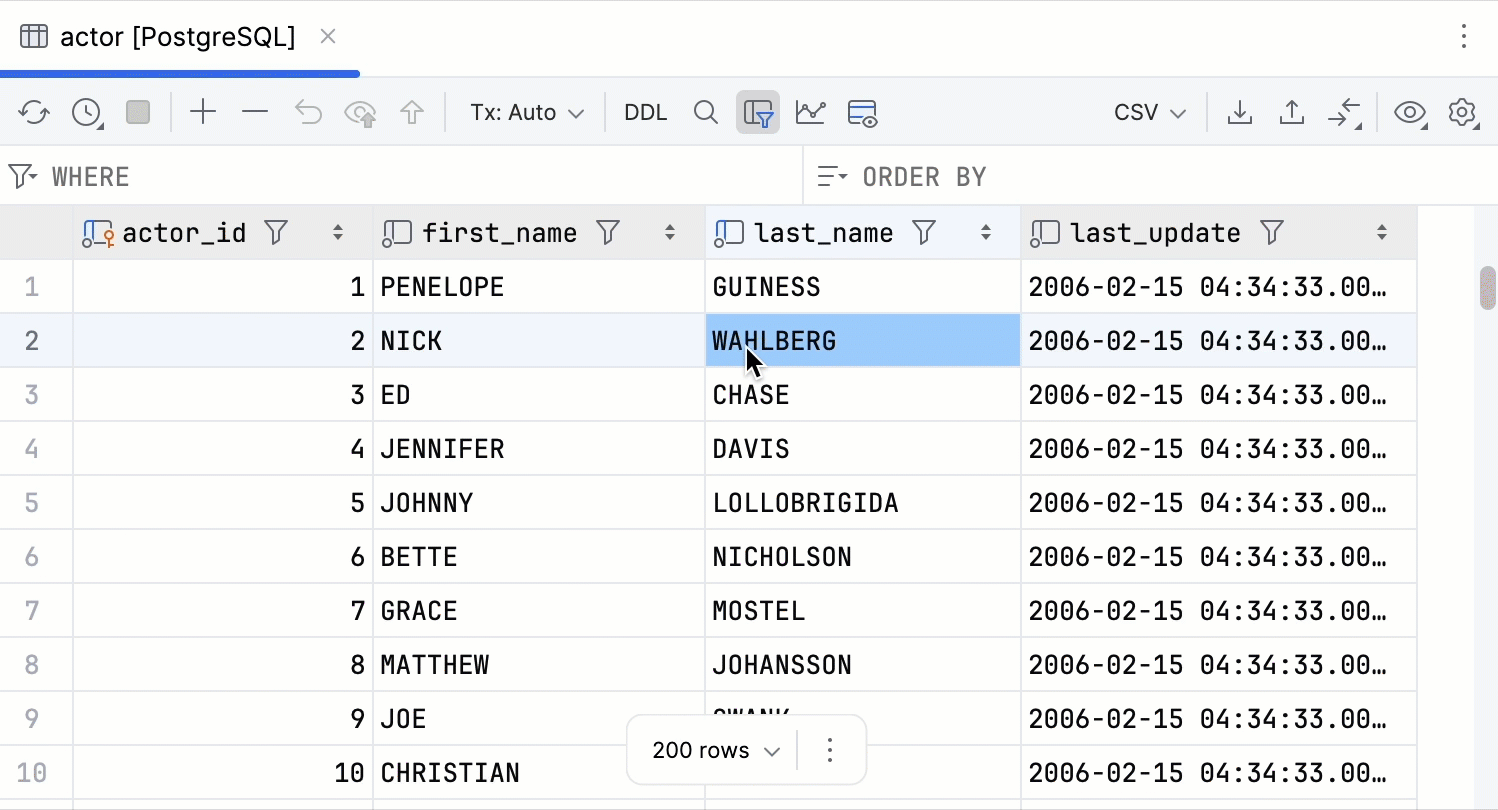Open query history via the clock icon
The height and width of the screenshot is (810, 1498).
[85, 112]
